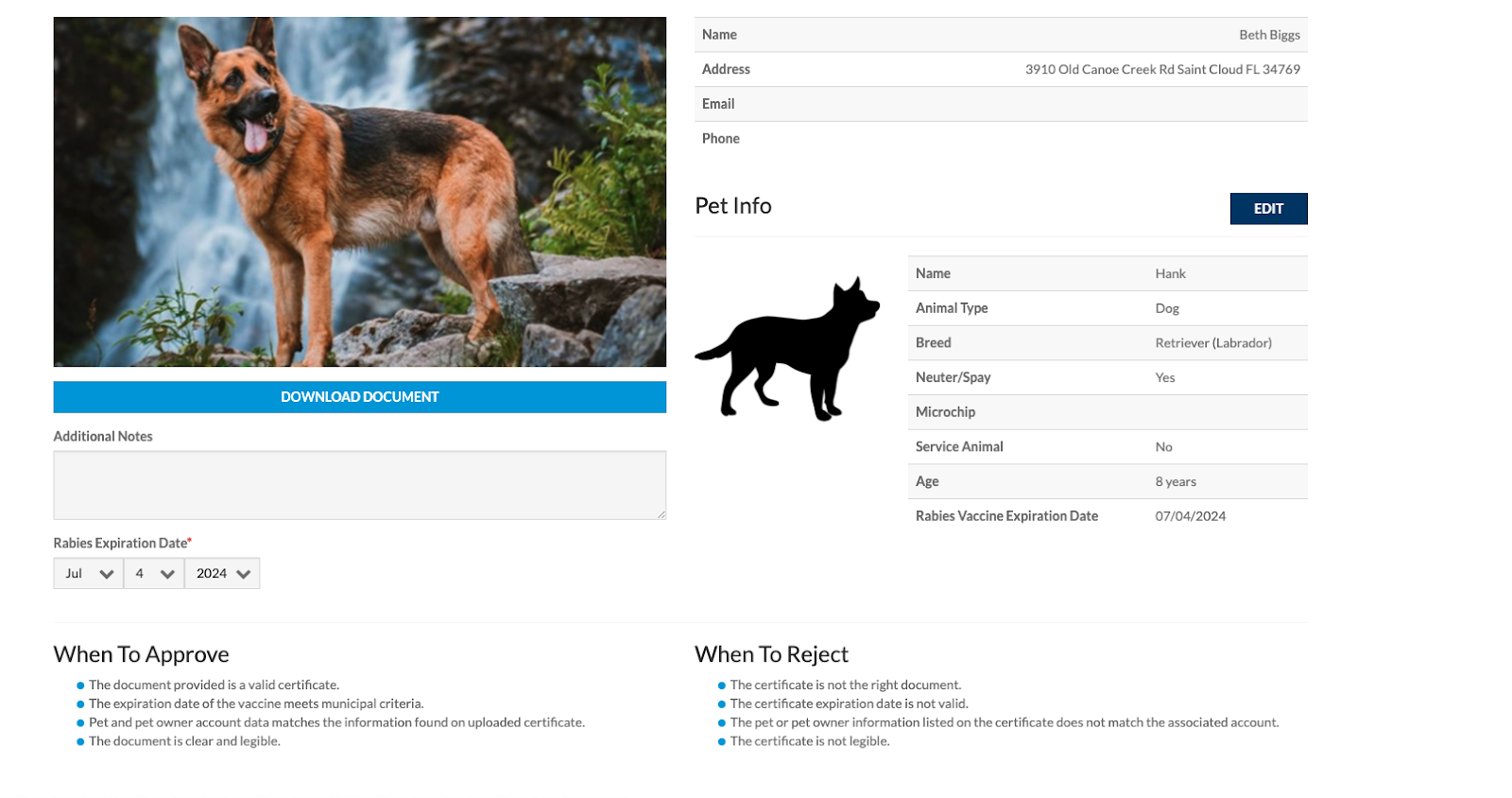Click the black dog silhouette icon
This screenshot has height=798, width=1512.
point(788,350)
